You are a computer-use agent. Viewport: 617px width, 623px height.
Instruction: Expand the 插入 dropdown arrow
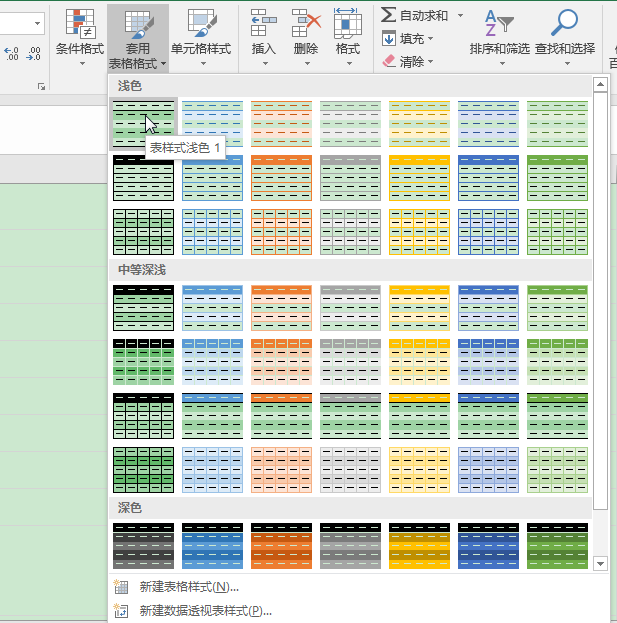pyautogui.click(x=265, y=64)
